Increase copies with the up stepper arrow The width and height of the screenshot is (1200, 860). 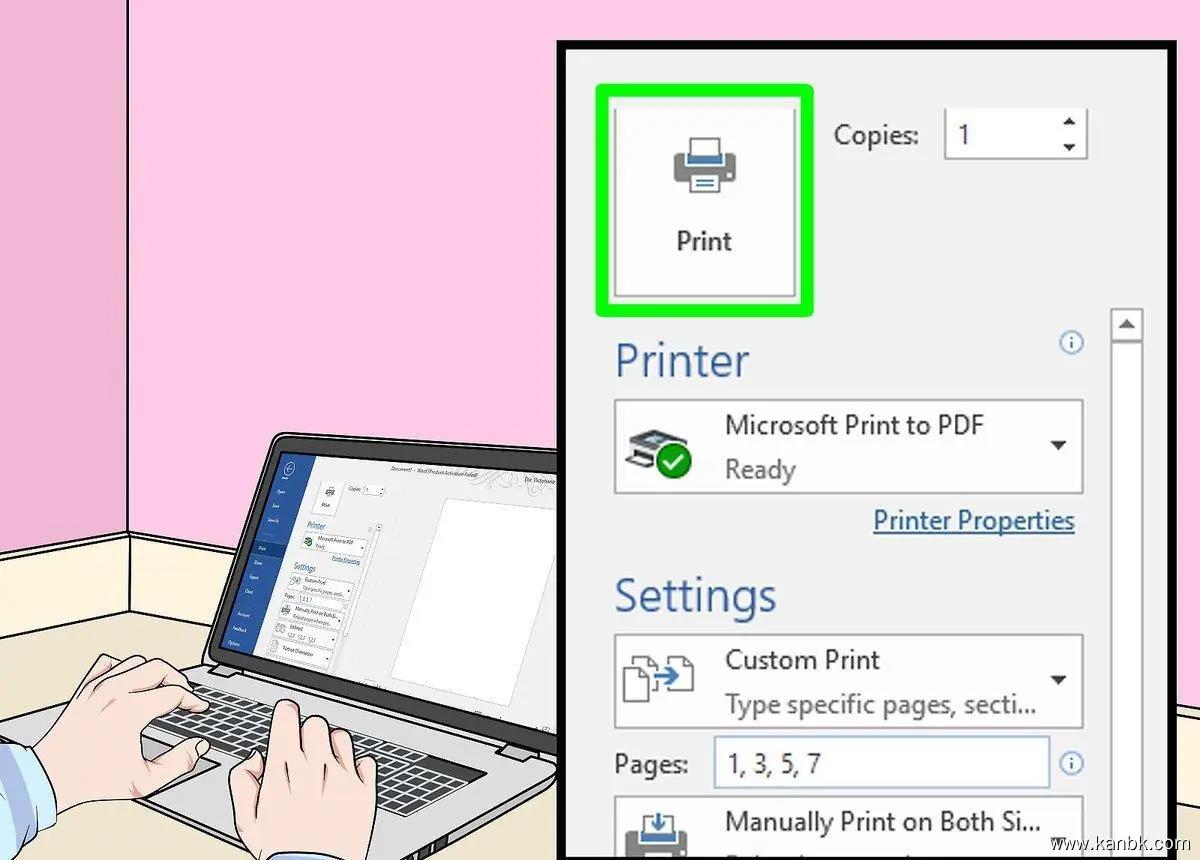[x=1070, y=121]
